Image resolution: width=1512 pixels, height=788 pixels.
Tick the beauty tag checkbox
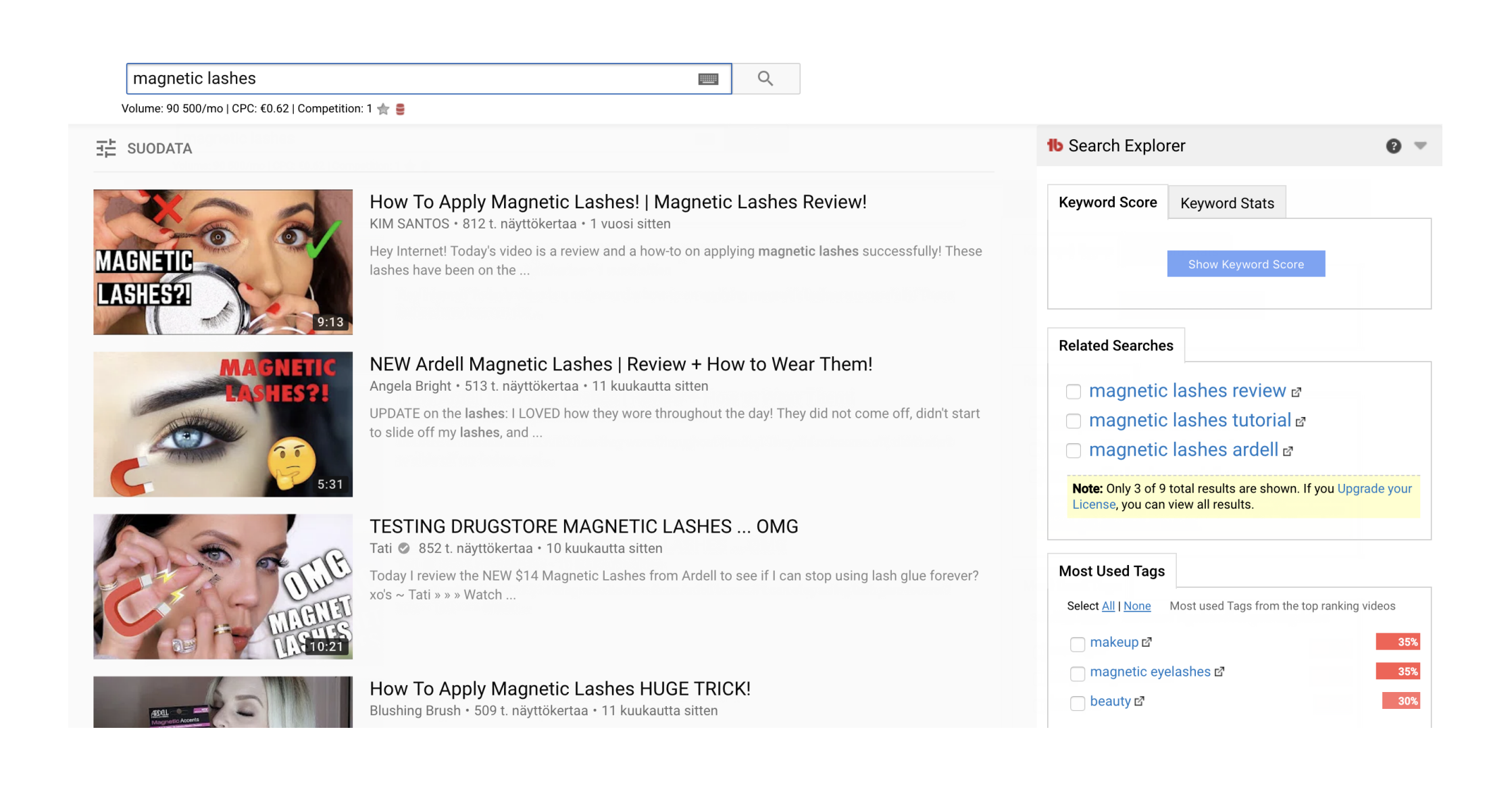coord(1078,704)
